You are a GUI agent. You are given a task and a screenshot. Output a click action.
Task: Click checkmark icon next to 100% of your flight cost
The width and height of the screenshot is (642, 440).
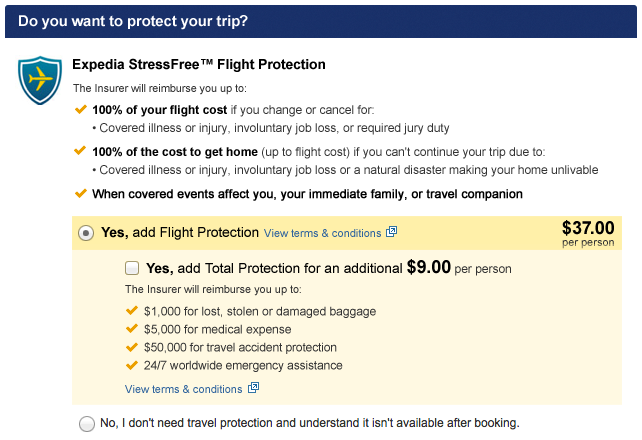[x=81, y=108]
